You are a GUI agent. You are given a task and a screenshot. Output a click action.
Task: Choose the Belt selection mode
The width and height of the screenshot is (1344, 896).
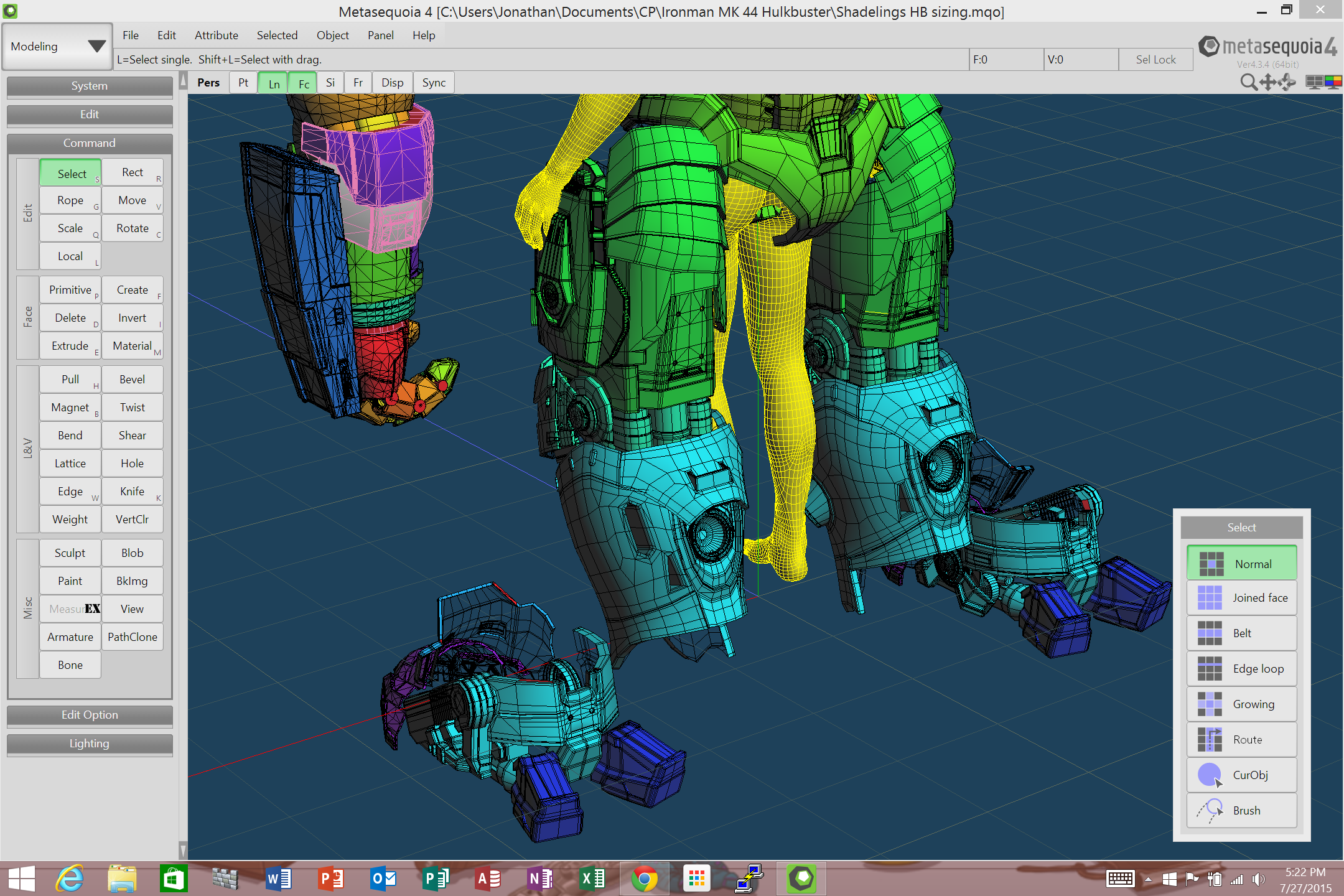pos(1242,633)
